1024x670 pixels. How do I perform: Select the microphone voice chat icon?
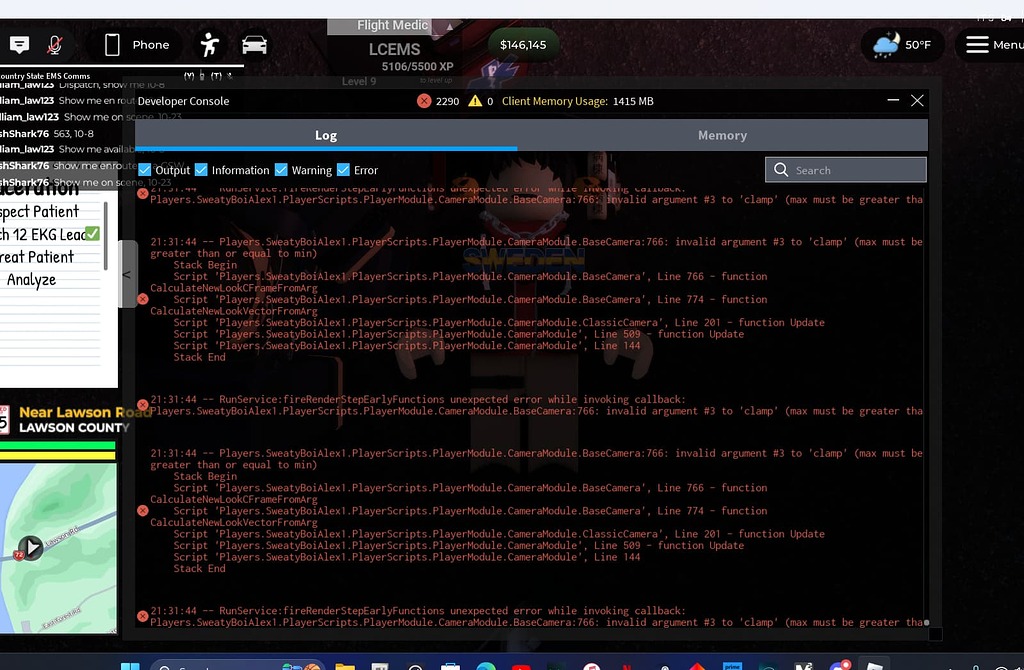(x=55, y=44)
